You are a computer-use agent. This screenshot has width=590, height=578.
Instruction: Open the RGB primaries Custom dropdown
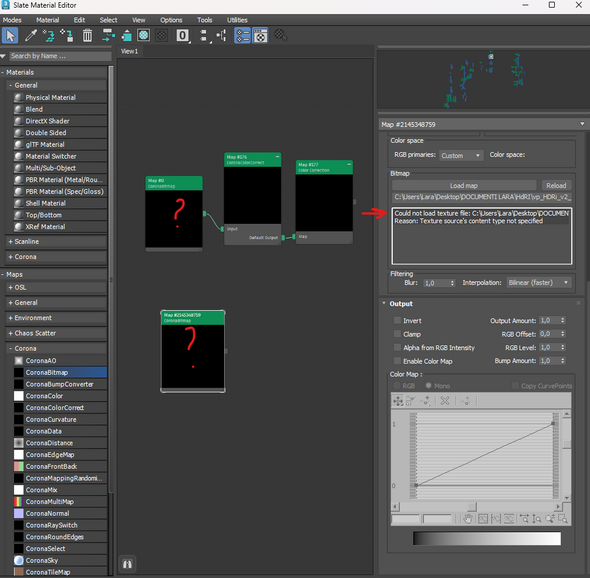tap(461, 155)
